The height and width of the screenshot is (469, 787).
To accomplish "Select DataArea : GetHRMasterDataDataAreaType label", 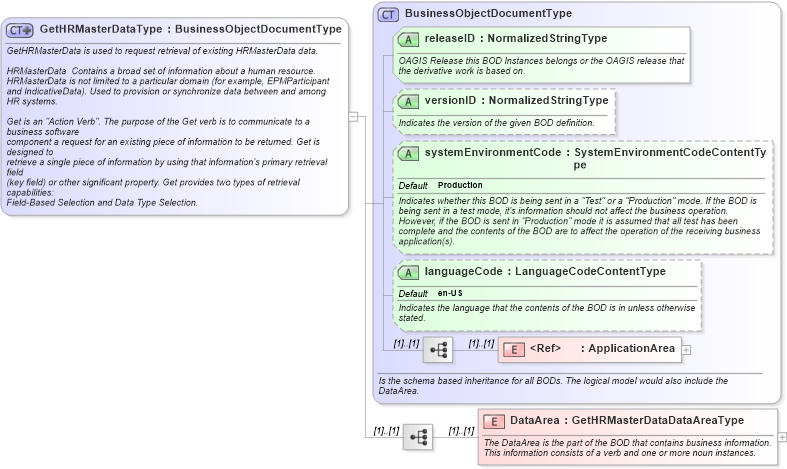I will [627, 420].
